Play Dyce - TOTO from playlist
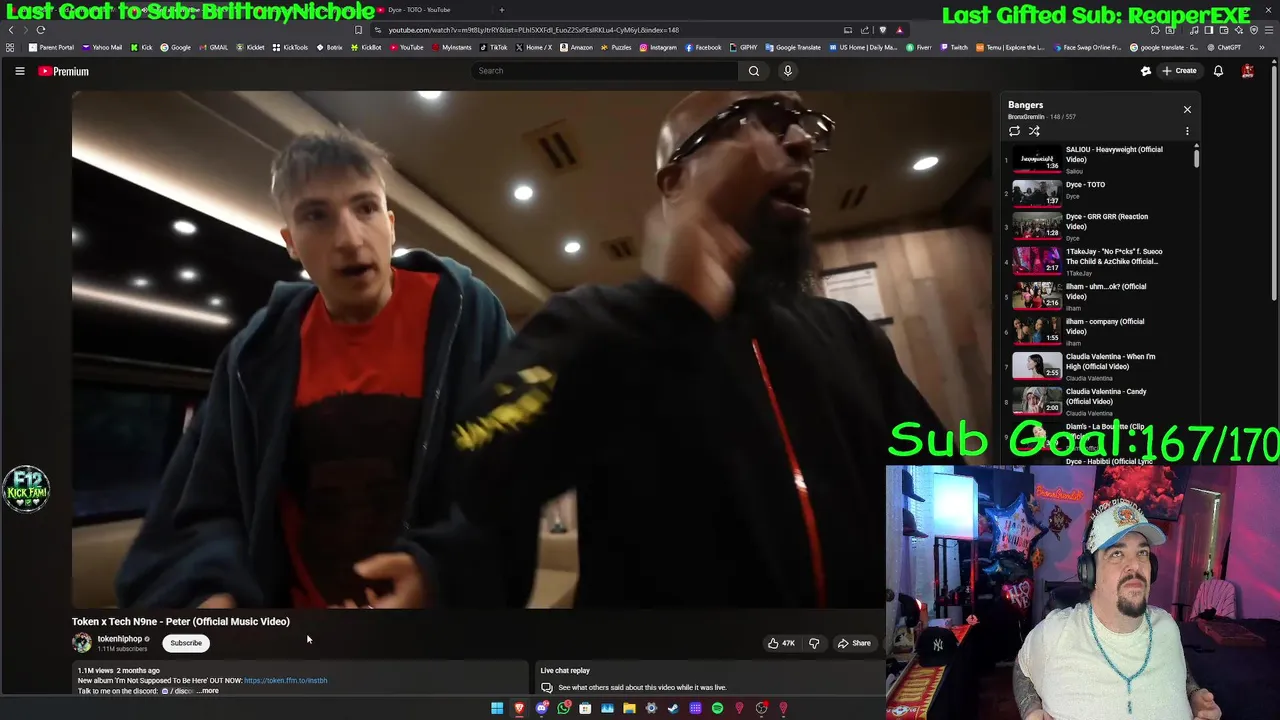Viewport: 1280px width, 720px height. [x=1097, y=191]
